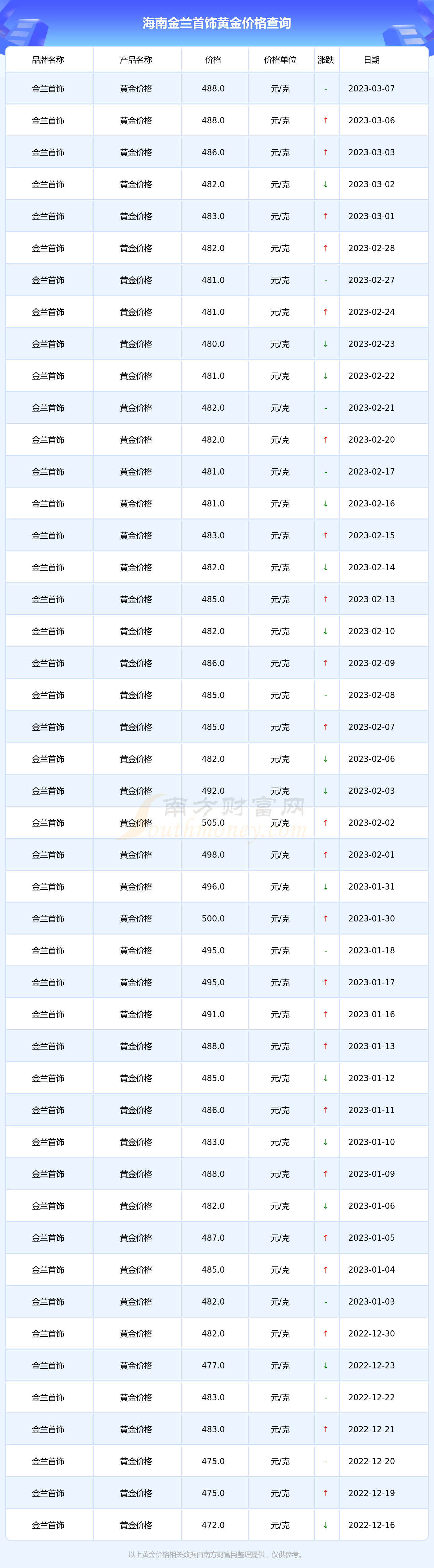Viewport: 434px width, 1568px height.
Task: Click the 涨跌 column header
Action: click(x=325, y=60)
